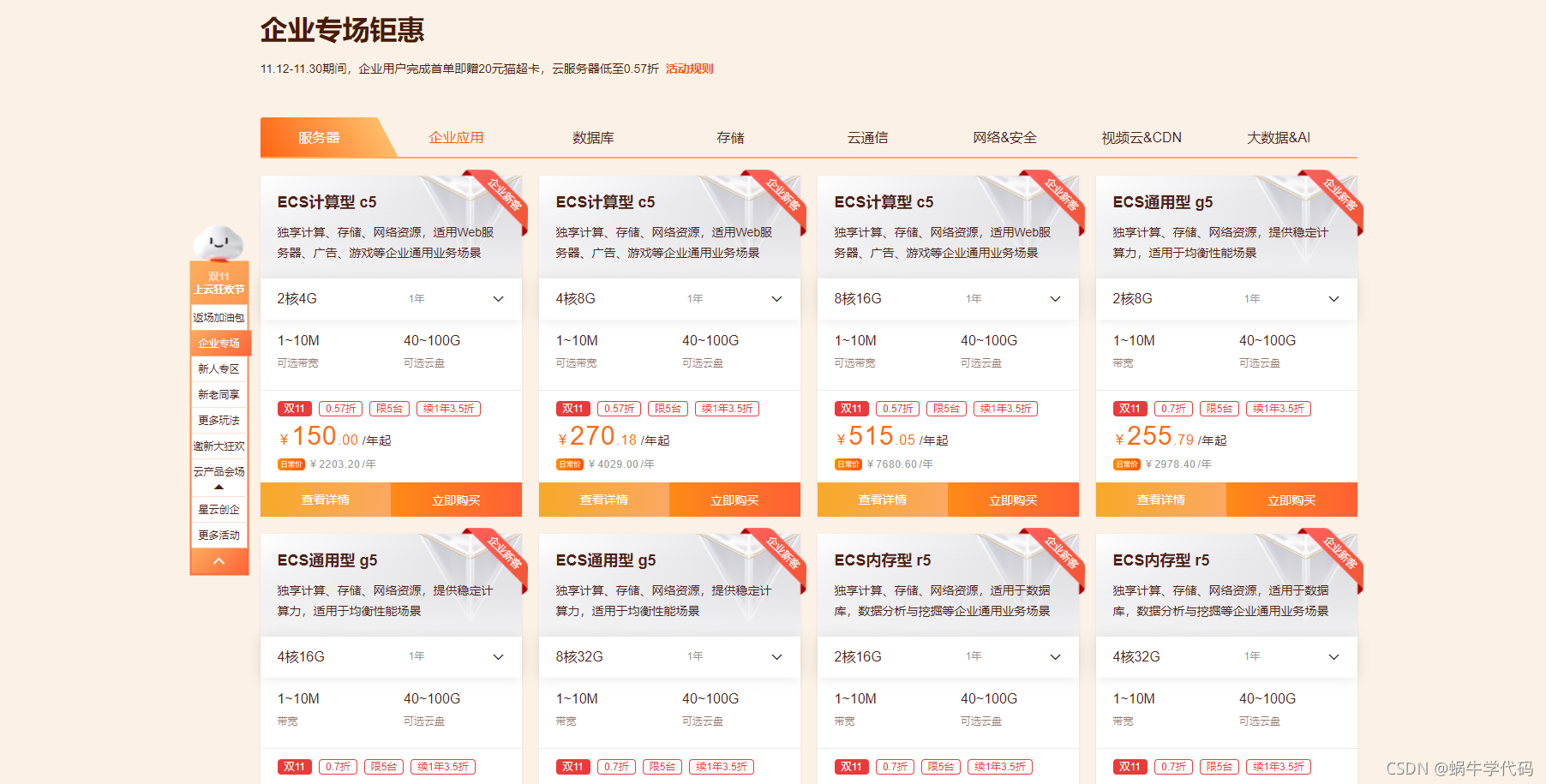Click 续1年3.5折 tag on ¥270.18 card
This screenshot has width=1546, height=784.
point(727,409)
